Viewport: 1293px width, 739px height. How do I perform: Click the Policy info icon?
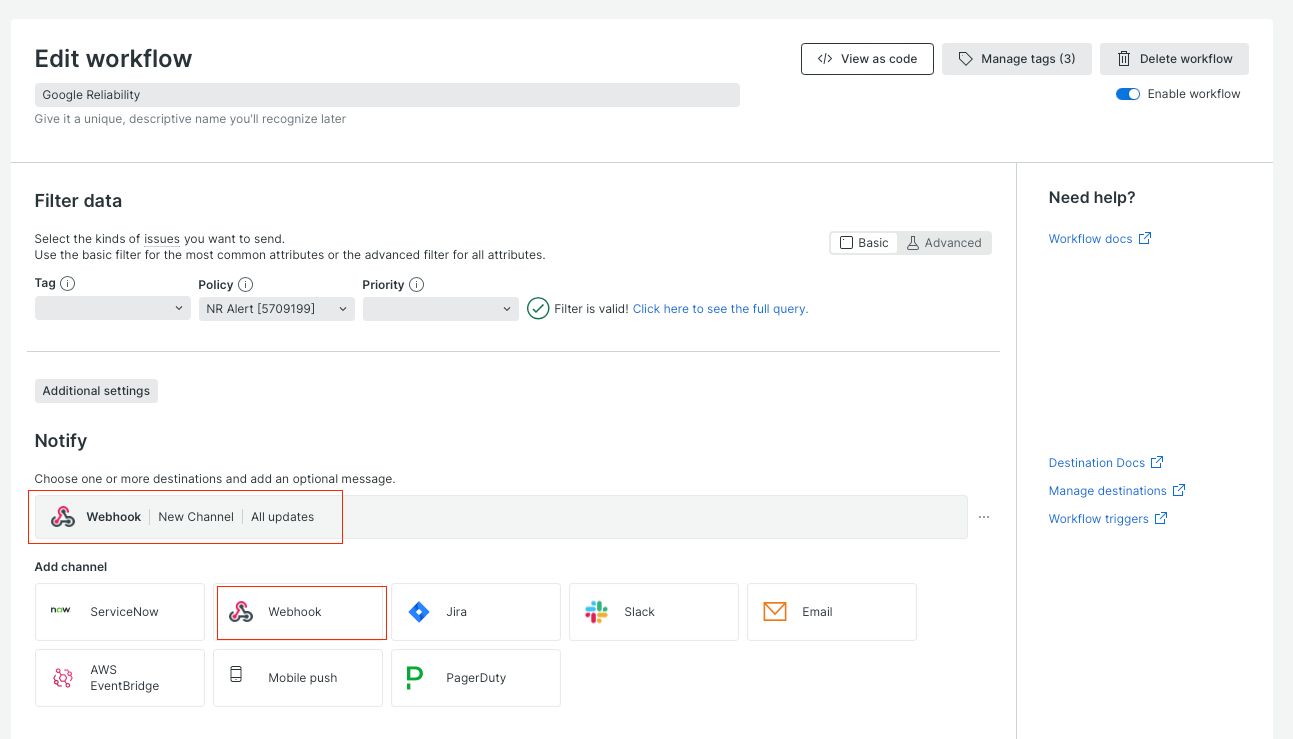coord(245,285)
